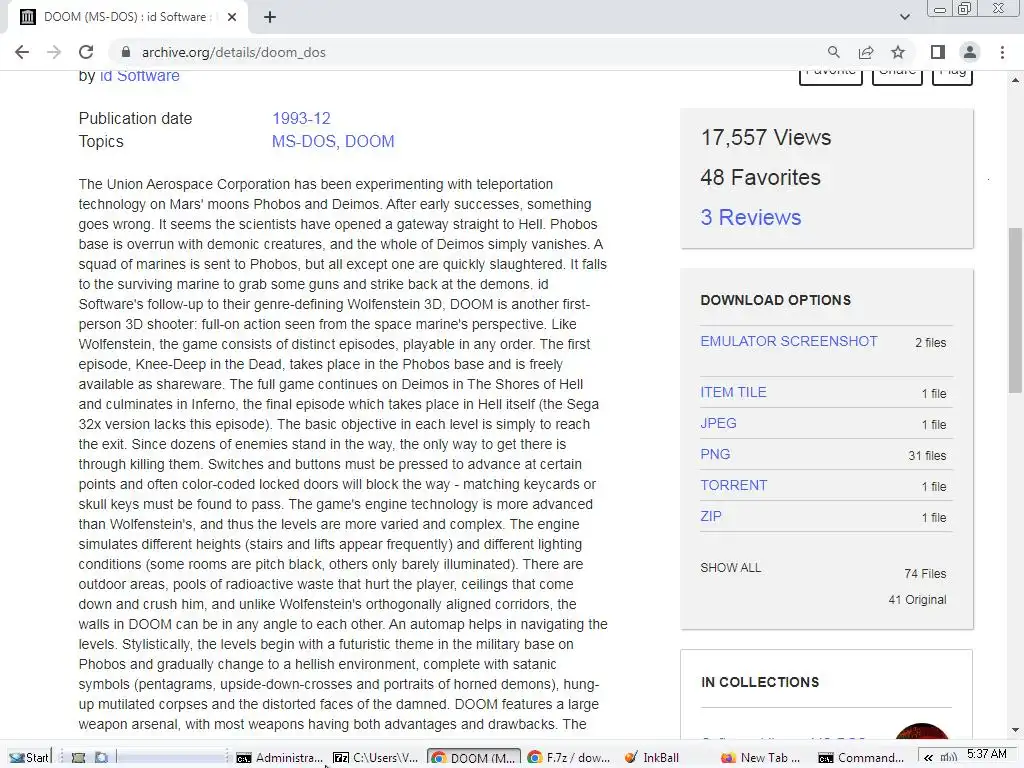The width and height of the screenshot is (1024, 768).
Task: Share this page icon
Action: tap(866, 52)
